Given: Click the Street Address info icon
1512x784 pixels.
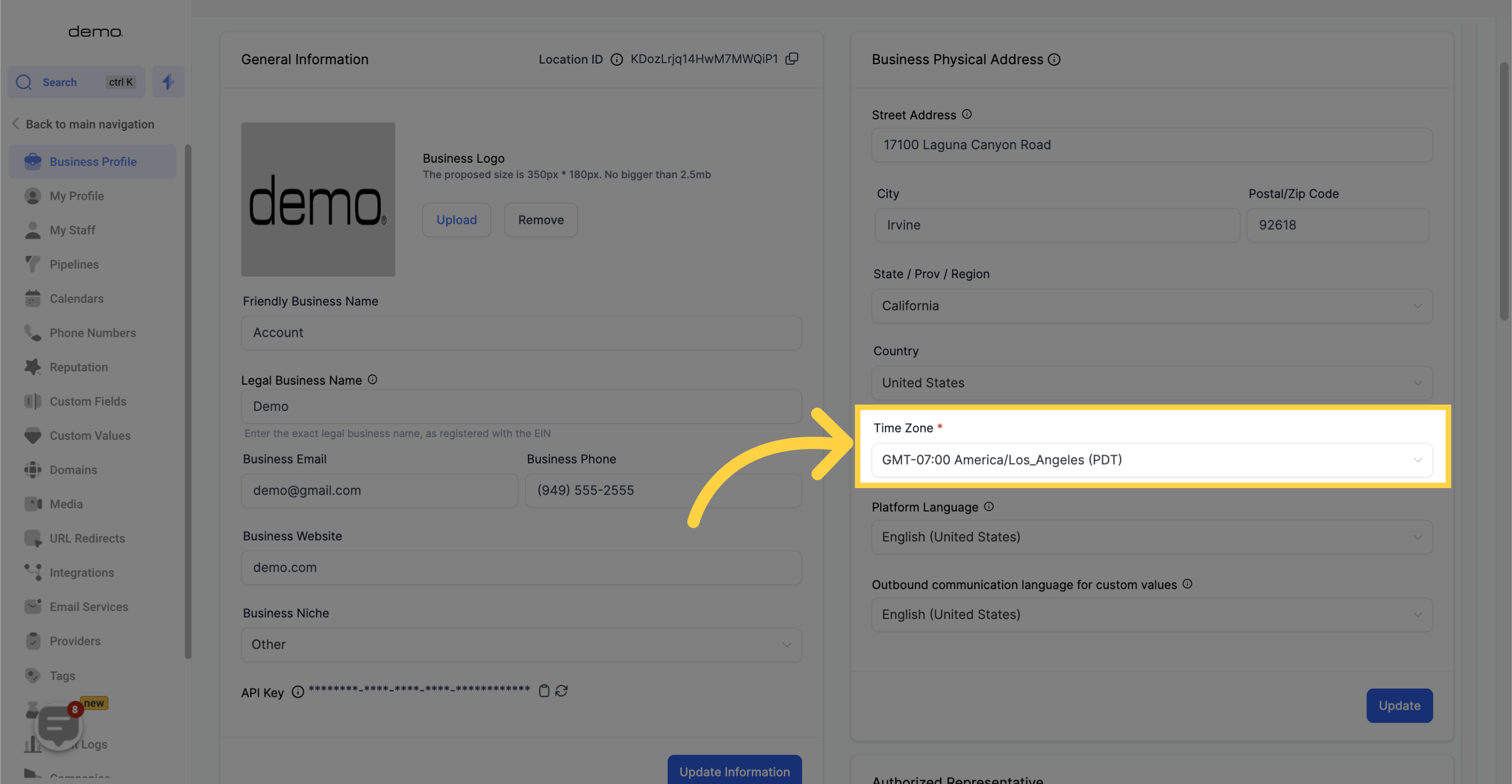Looking at the screenshot, I should coord(967,115).
